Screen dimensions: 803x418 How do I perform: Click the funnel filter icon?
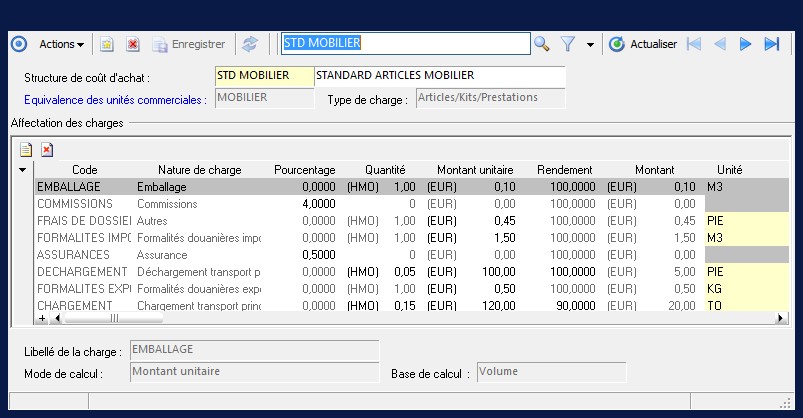coord(567,44)
